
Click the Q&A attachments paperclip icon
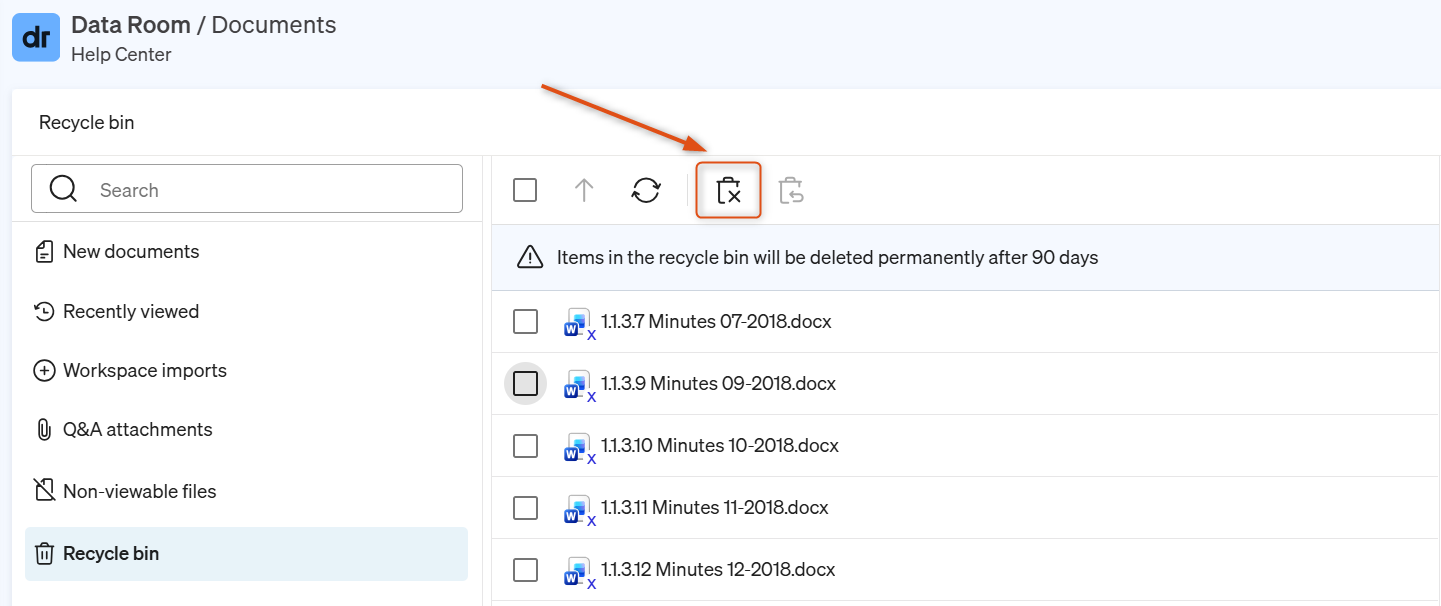(x=44, y=430)
